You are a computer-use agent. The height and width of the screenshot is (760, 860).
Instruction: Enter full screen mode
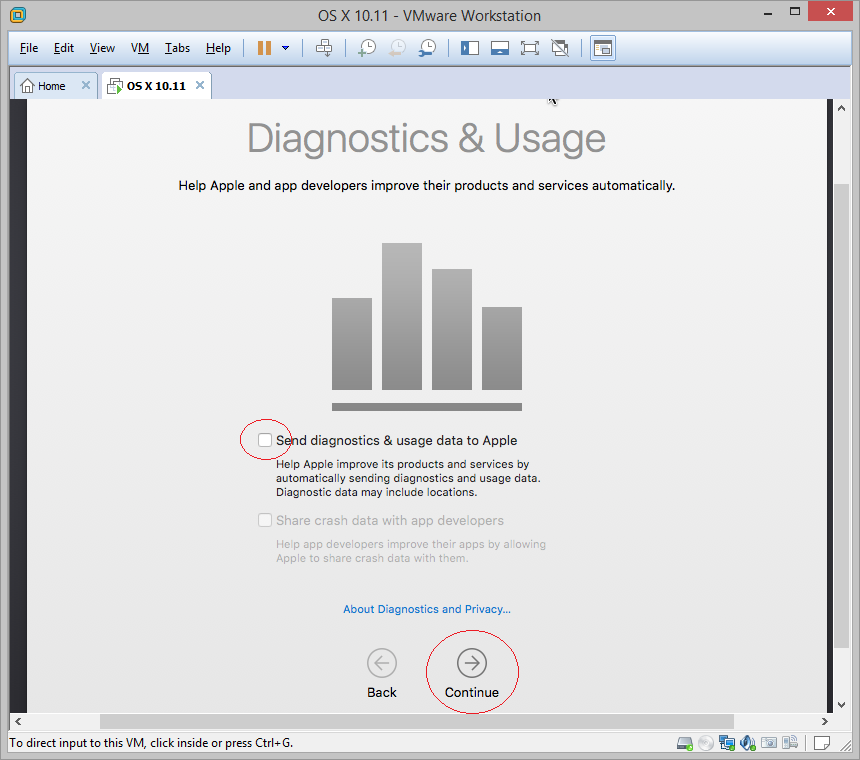click(x=530, y=48)
